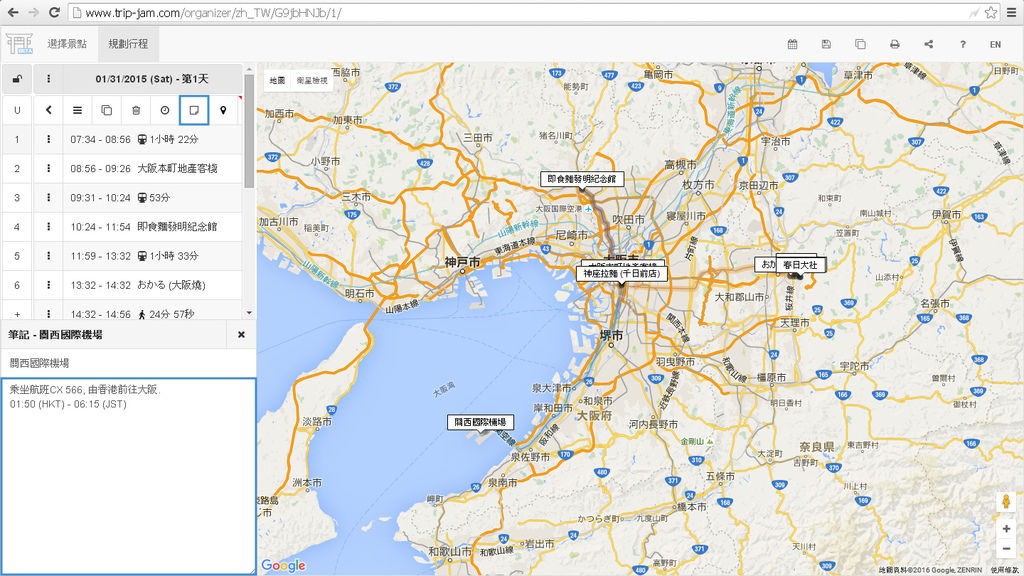
Task: Open the day header options menu dots
Action: point(48,79)
